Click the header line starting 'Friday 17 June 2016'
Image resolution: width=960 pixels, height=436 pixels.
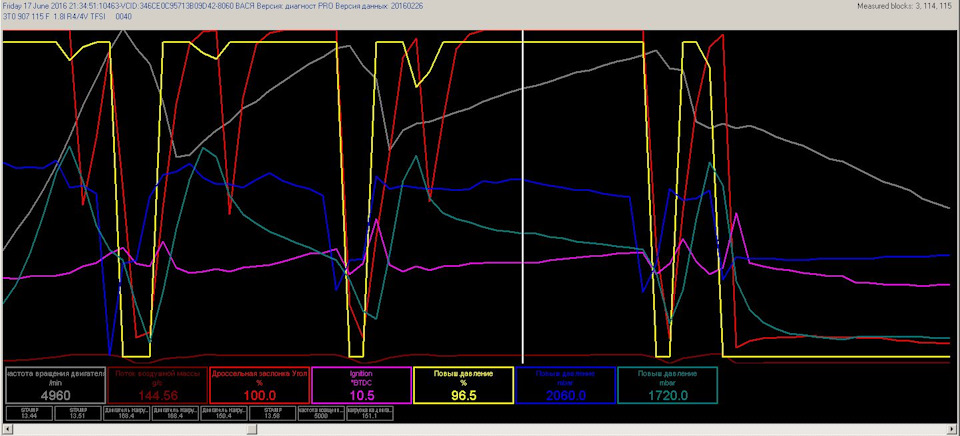click(x=212, y=6)
